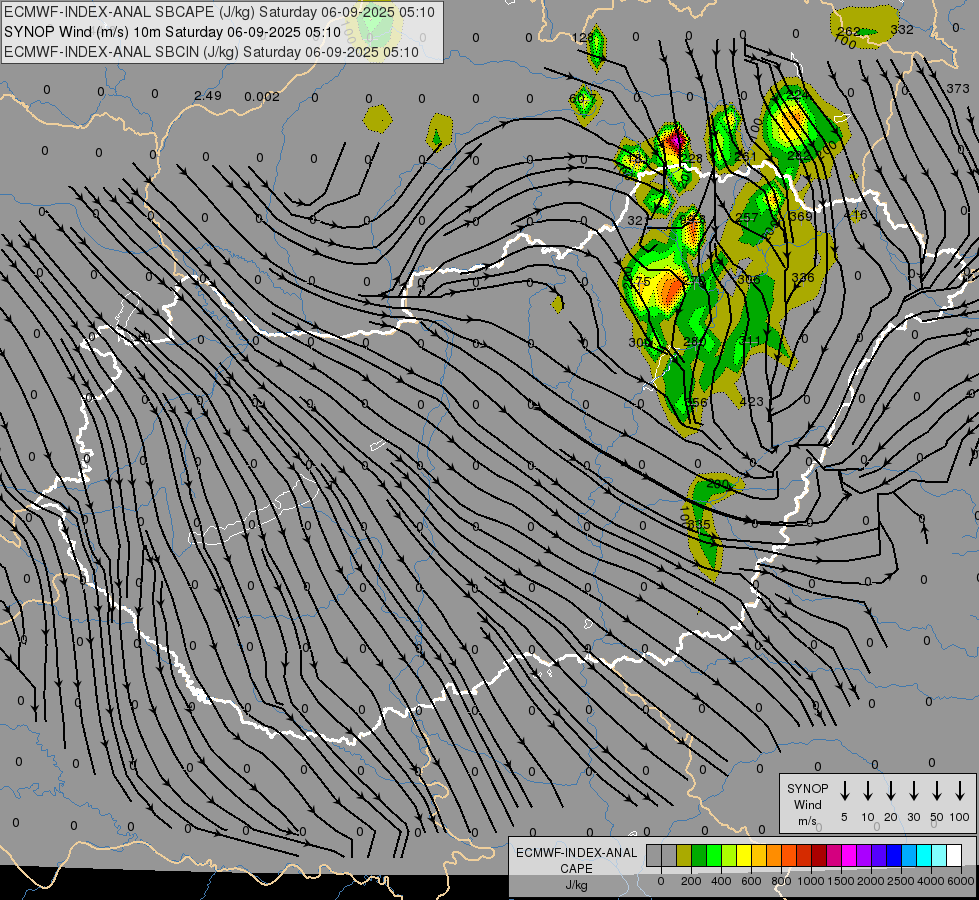
Task: Click the map value '356'
Action: coord(696,402)
